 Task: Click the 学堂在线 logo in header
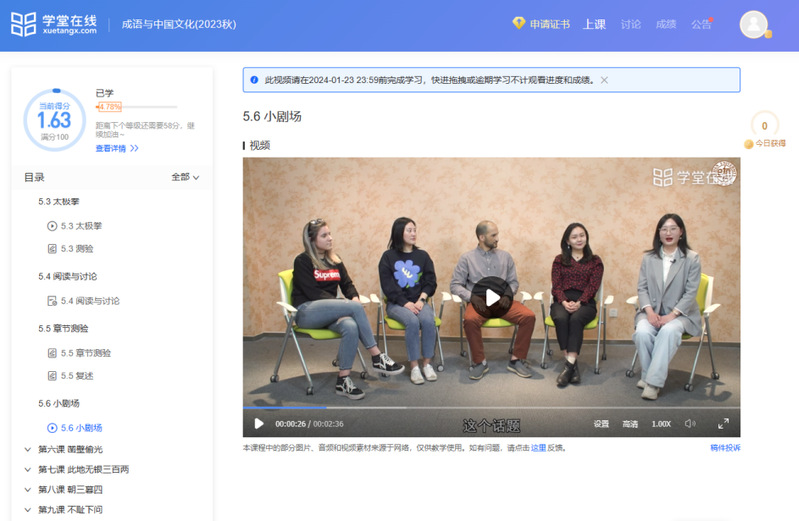click(54, 24)
